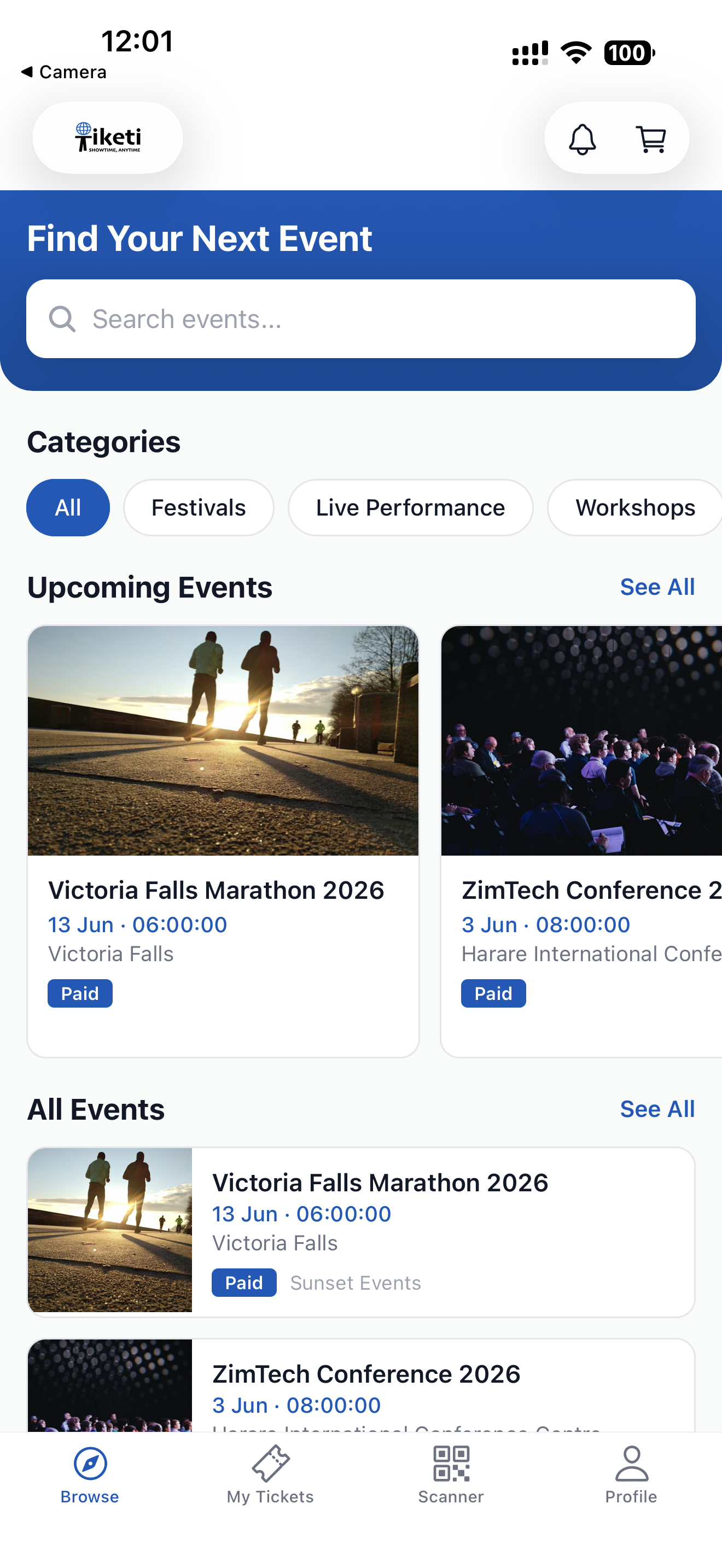722x1568 pixels.
Task: Filter by Festivals category
Action: point(199,508)
